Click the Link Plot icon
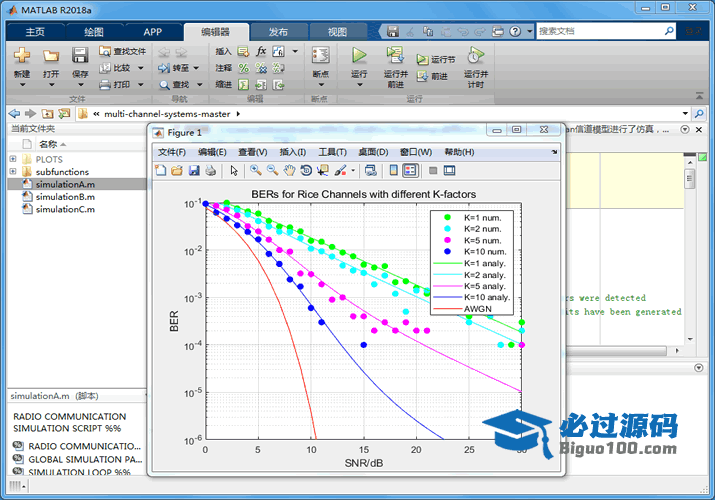715x500 pixels. point(371,170)
